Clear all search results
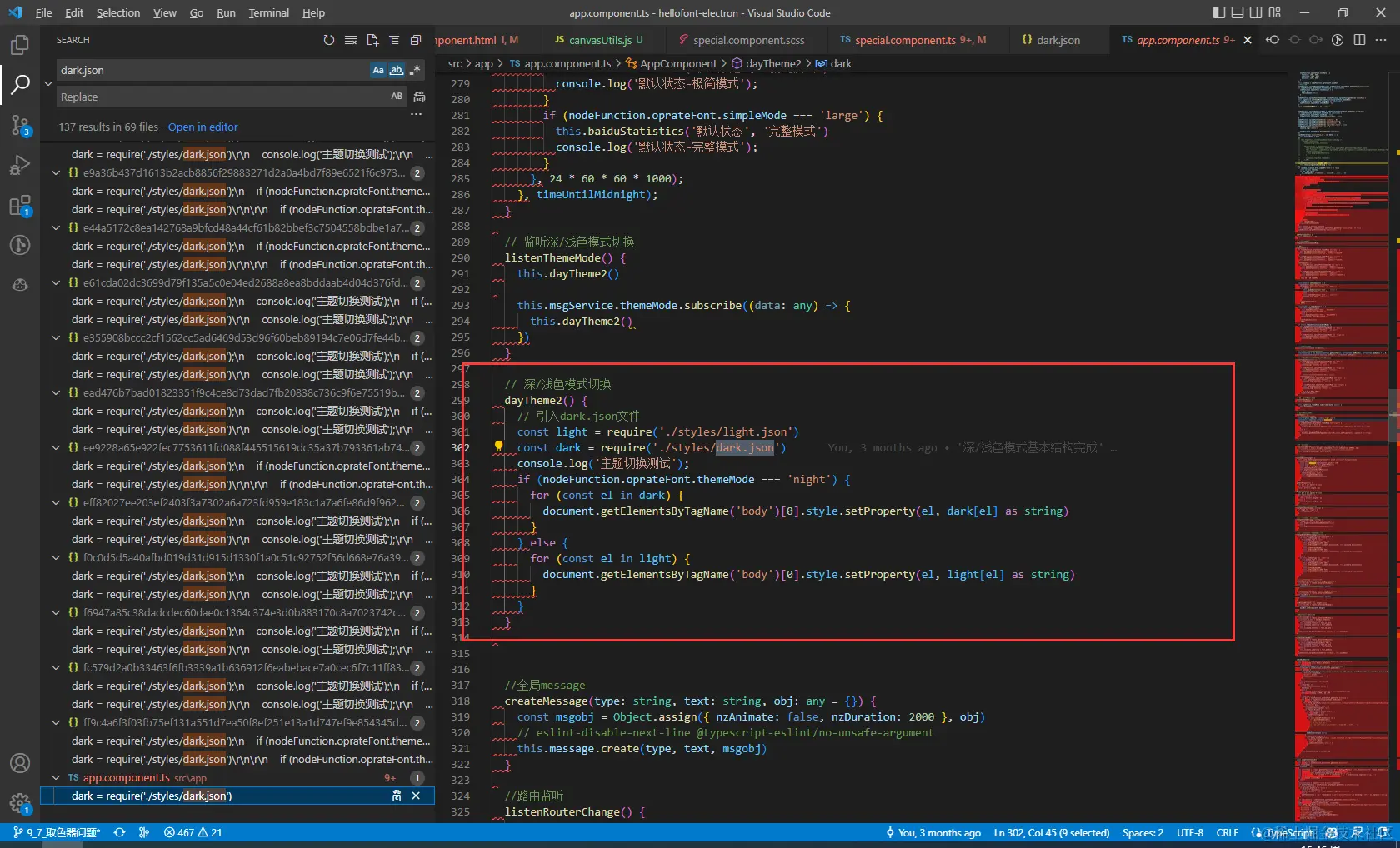1400x848 pixels. 351,40
